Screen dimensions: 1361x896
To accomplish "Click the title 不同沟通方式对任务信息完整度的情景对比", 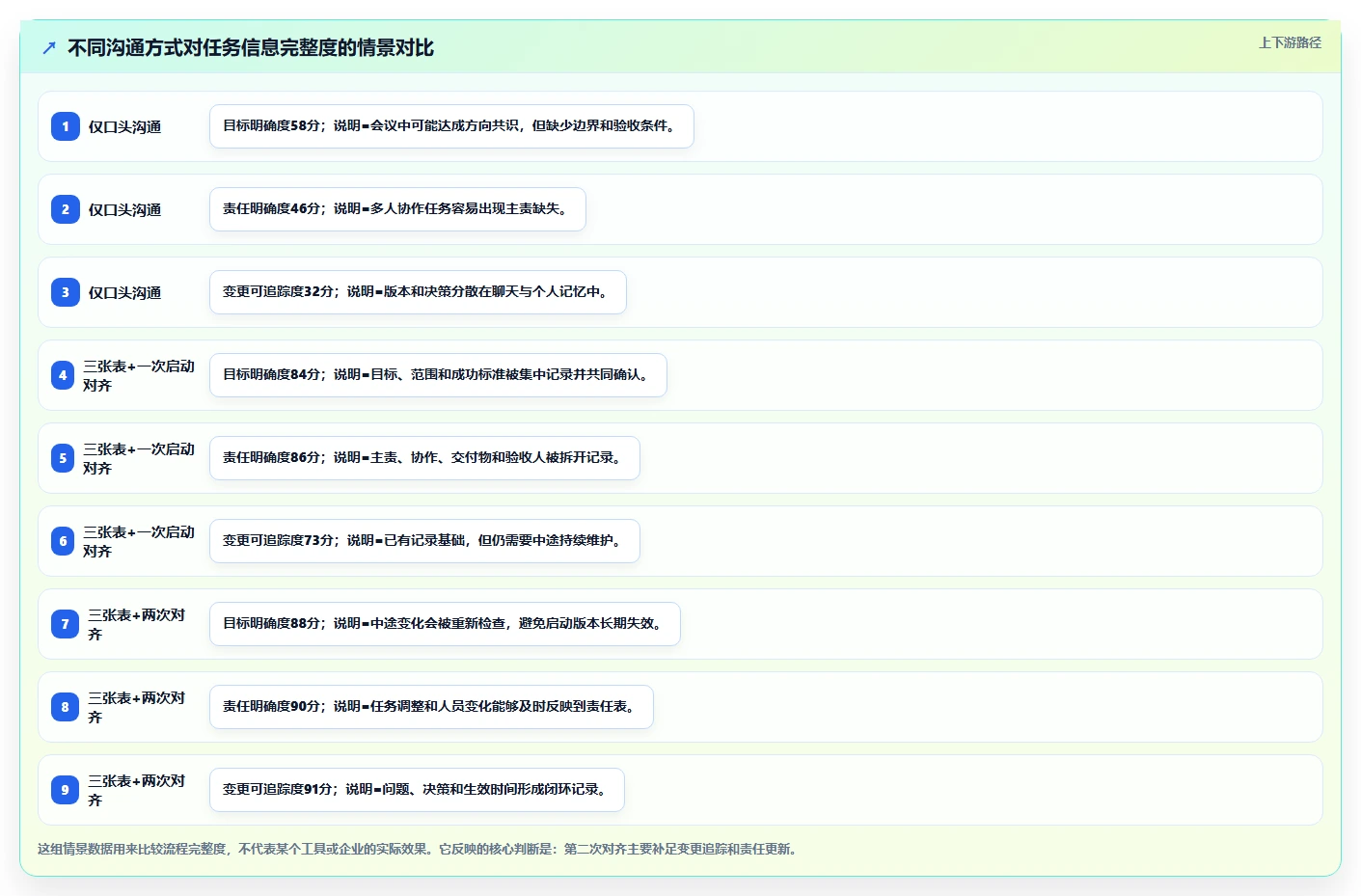I will click(251, 47).
